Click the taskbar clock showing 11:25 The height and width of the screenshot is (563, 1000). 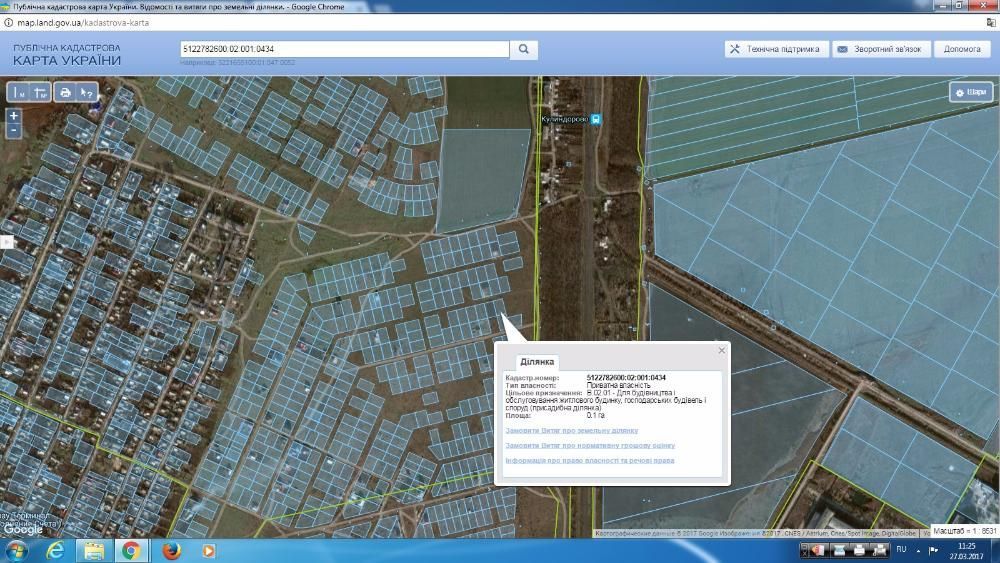966,551
